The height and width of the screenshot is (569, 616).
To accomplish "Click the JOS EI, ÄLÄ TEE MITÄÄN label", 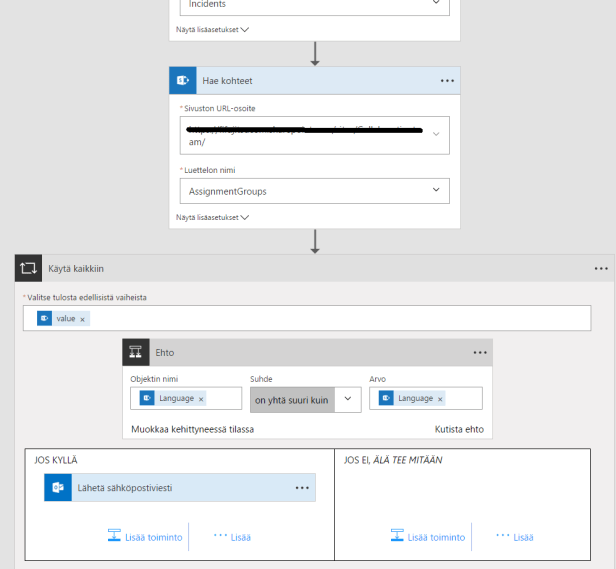I will click(393, 460).
